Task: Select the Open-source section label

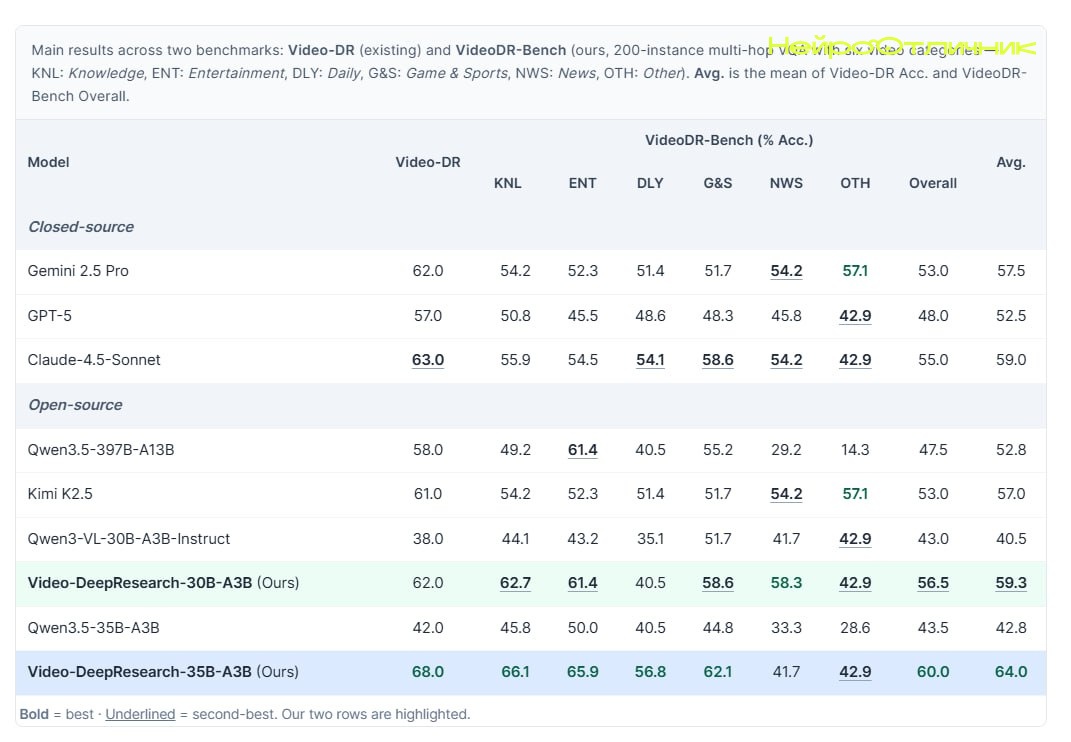Action: pyautogui.click(x=75, y=404)
